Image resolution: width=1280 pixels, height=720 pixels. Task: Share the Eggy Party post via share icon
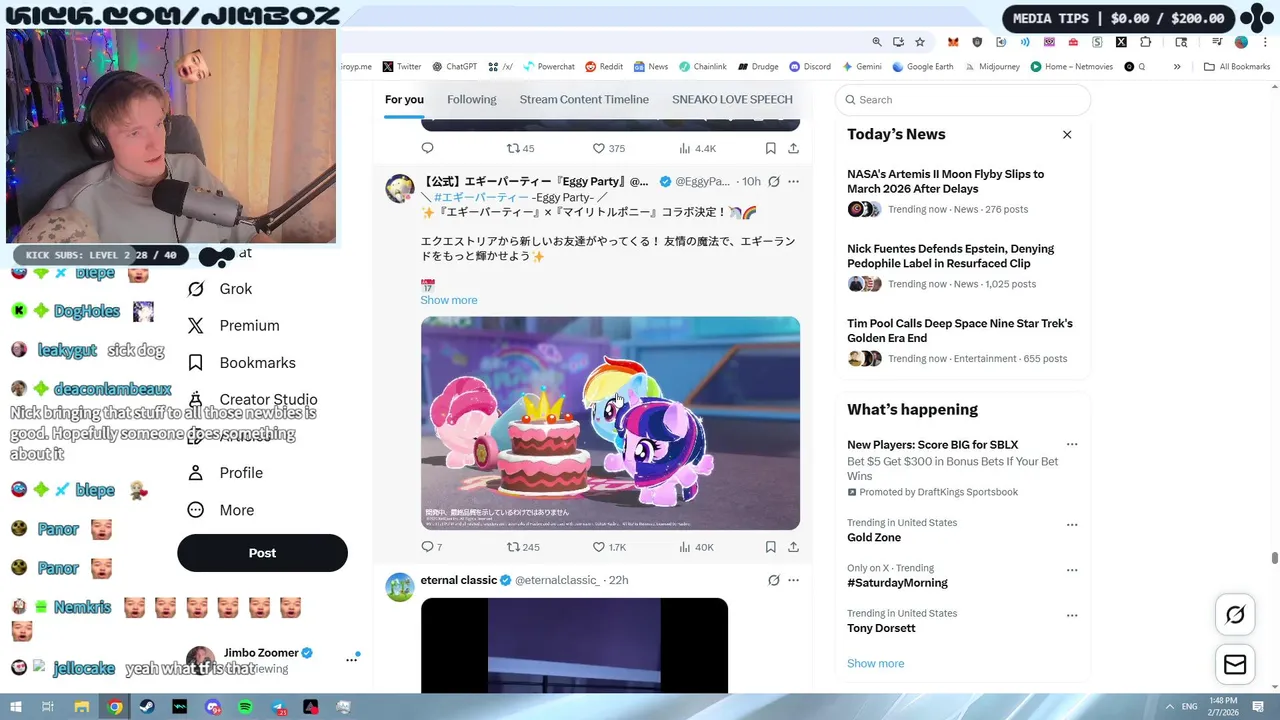(x=793, y=547)
